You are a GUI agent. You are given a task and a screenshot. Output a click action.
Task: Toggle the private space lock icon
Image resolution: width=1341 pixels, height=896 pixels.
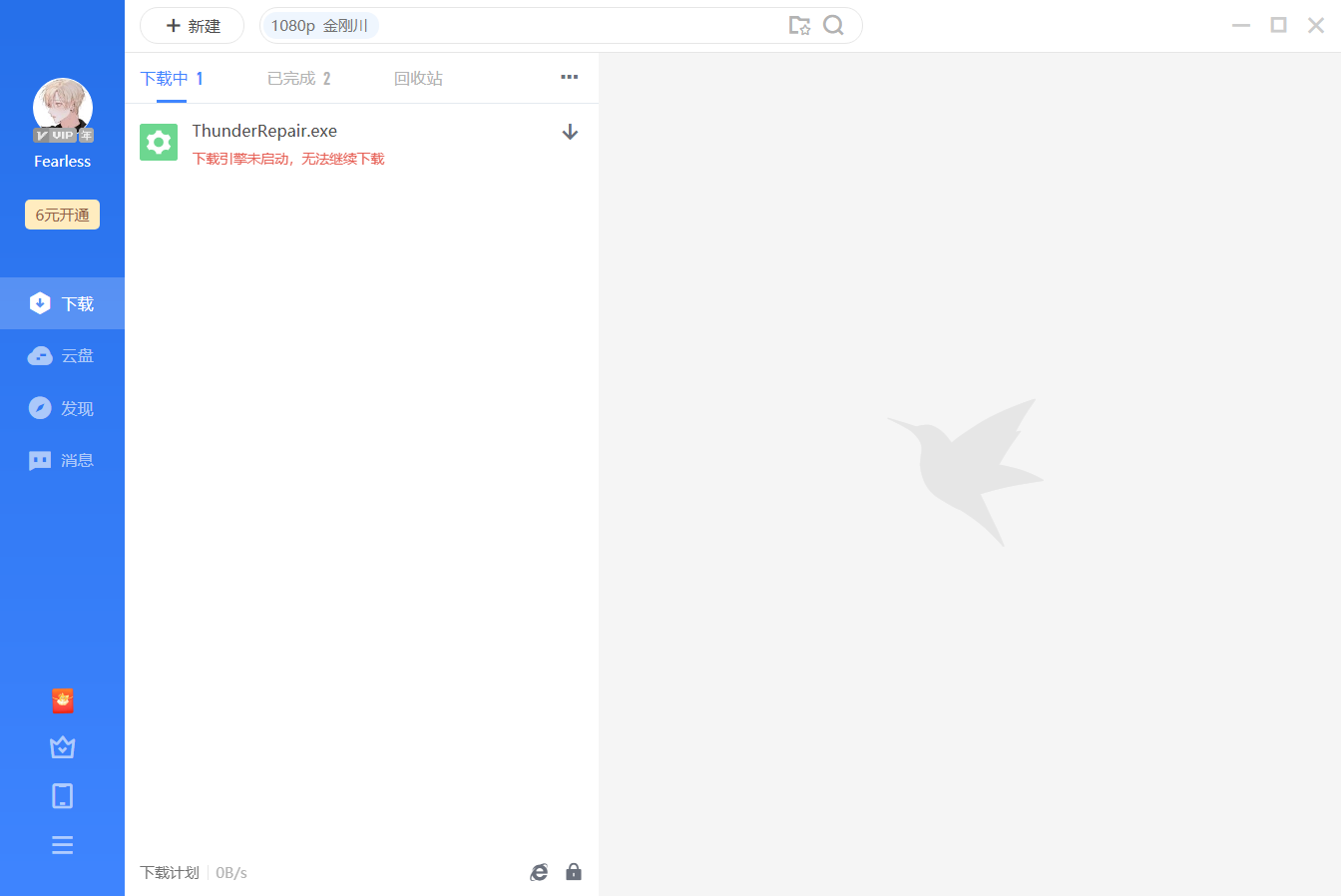point(574,872)
